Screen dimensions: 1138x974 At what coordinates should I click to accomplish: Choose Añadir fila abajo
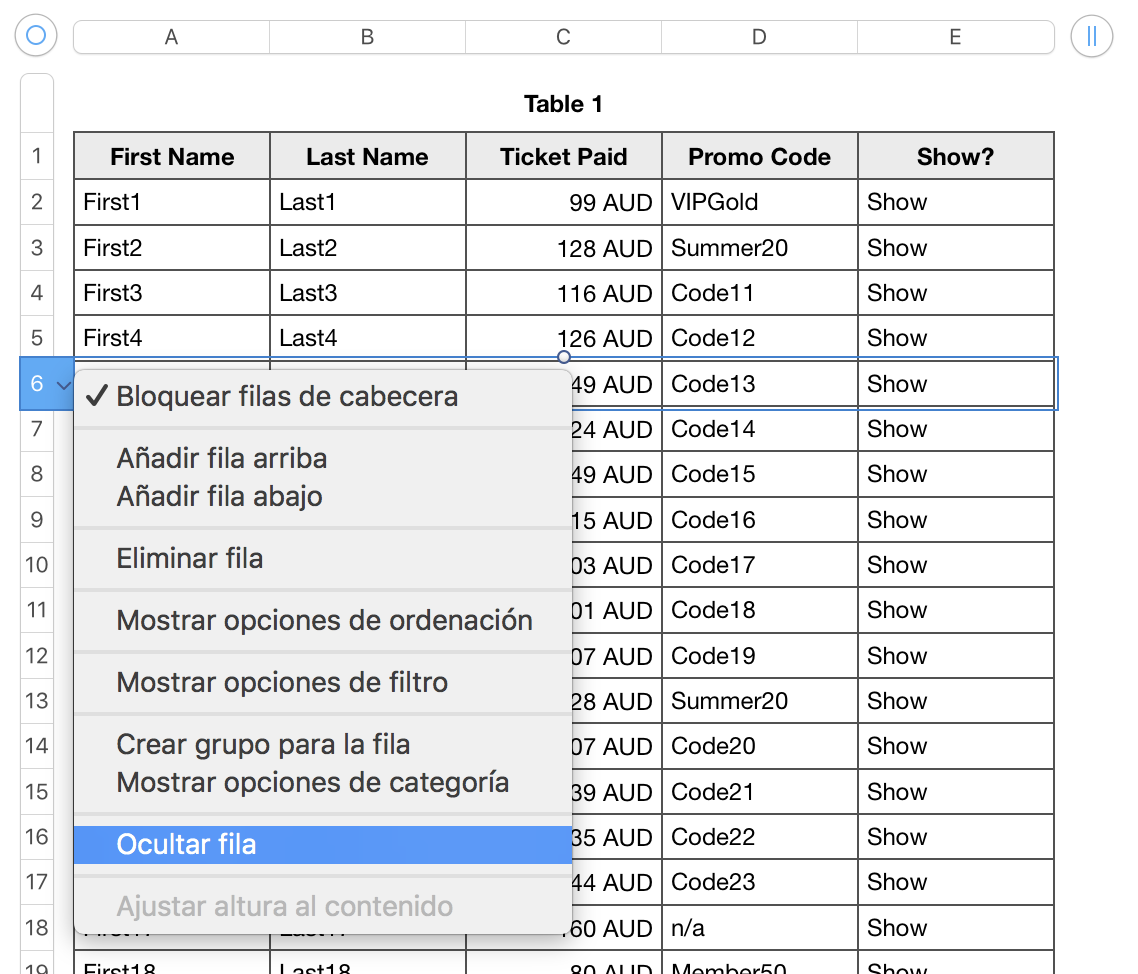point(220,497)
